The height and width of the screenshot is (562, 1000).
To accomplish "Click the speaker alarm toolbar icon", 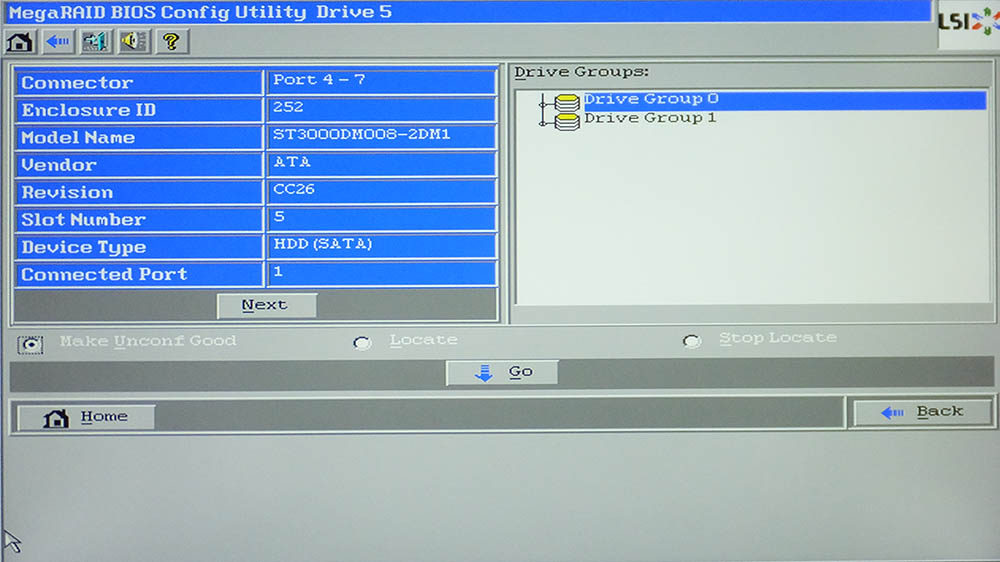I will [133, 42].
